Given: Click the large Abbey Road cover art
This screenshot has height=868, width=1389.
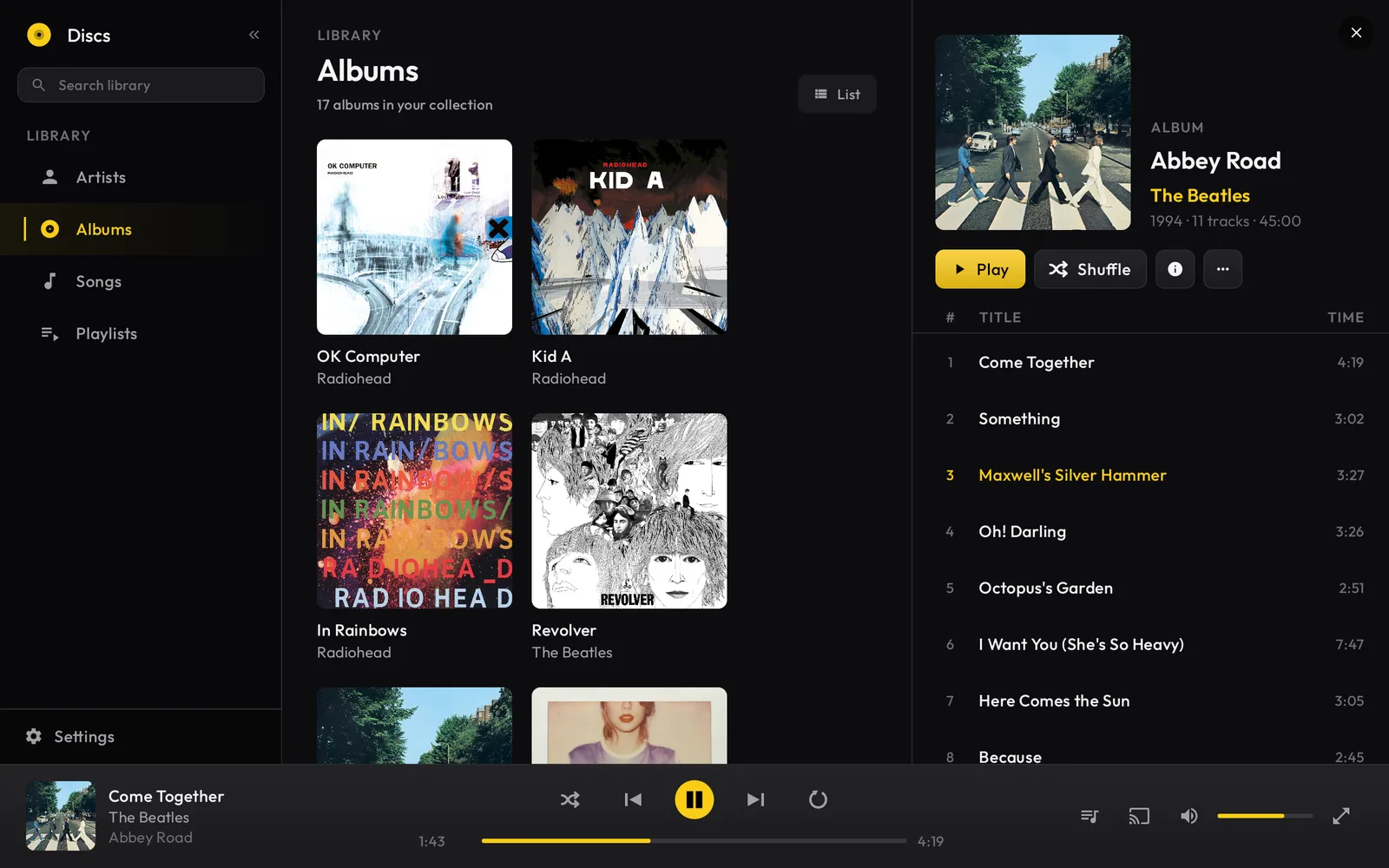Looking at the screenshot, I should pos(1033,132).
